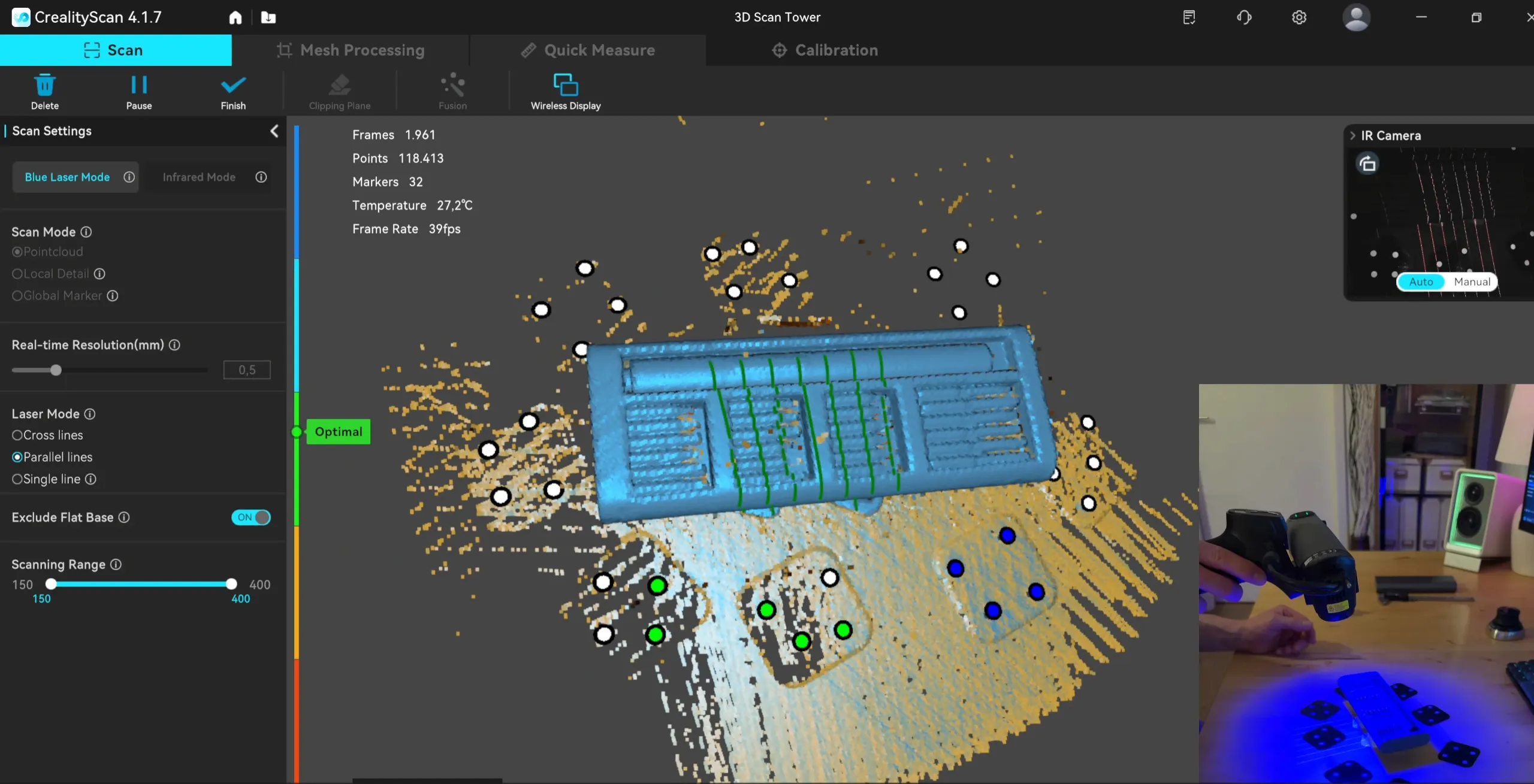Open the project folder icon
The width and height of the screenshot is (1534, 784).
(x=268, y=17)
